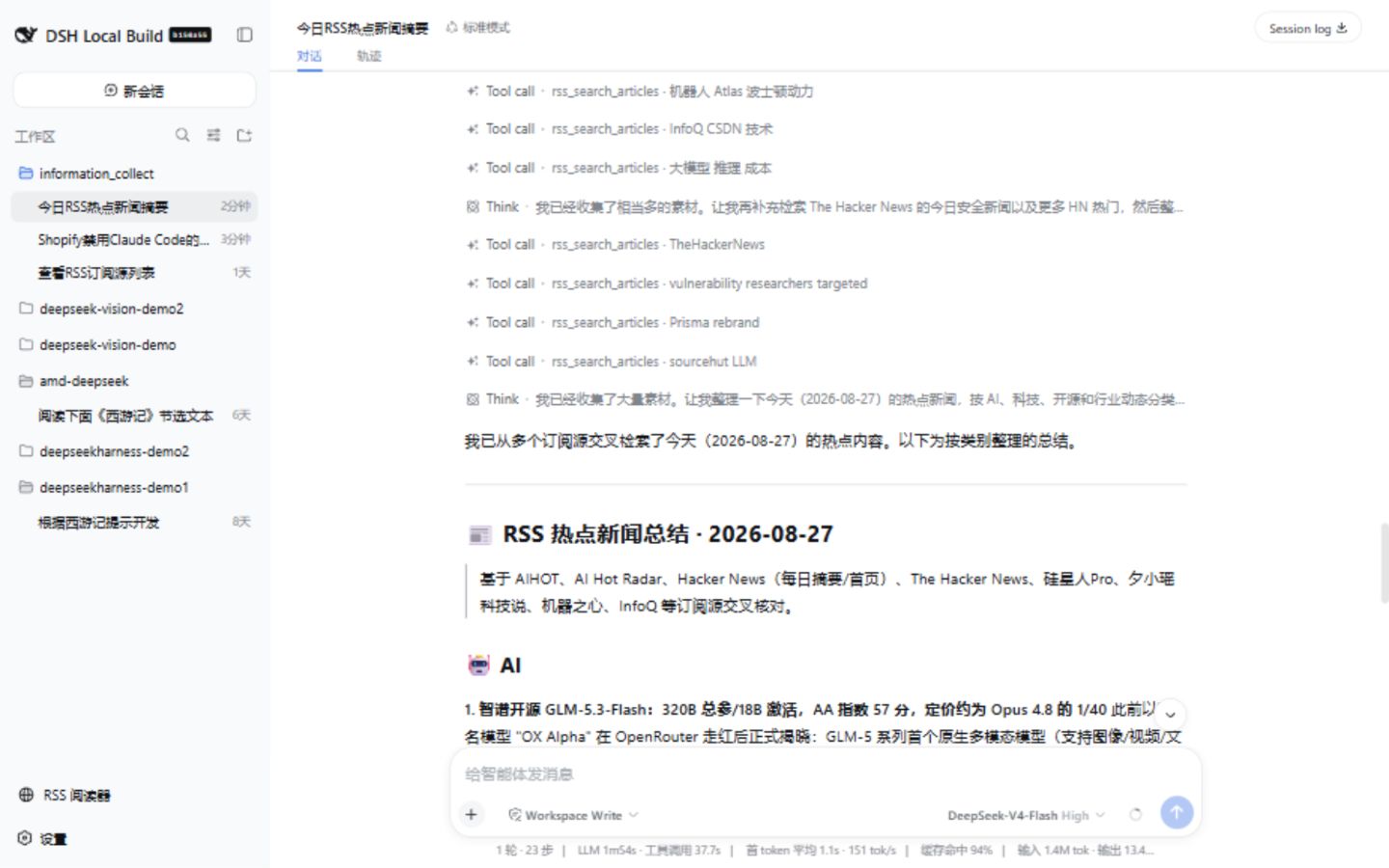1389x868 pixels.
Task: Open the 今日RSS热点新闻摘要 session
Action: [x=134, y=206]
